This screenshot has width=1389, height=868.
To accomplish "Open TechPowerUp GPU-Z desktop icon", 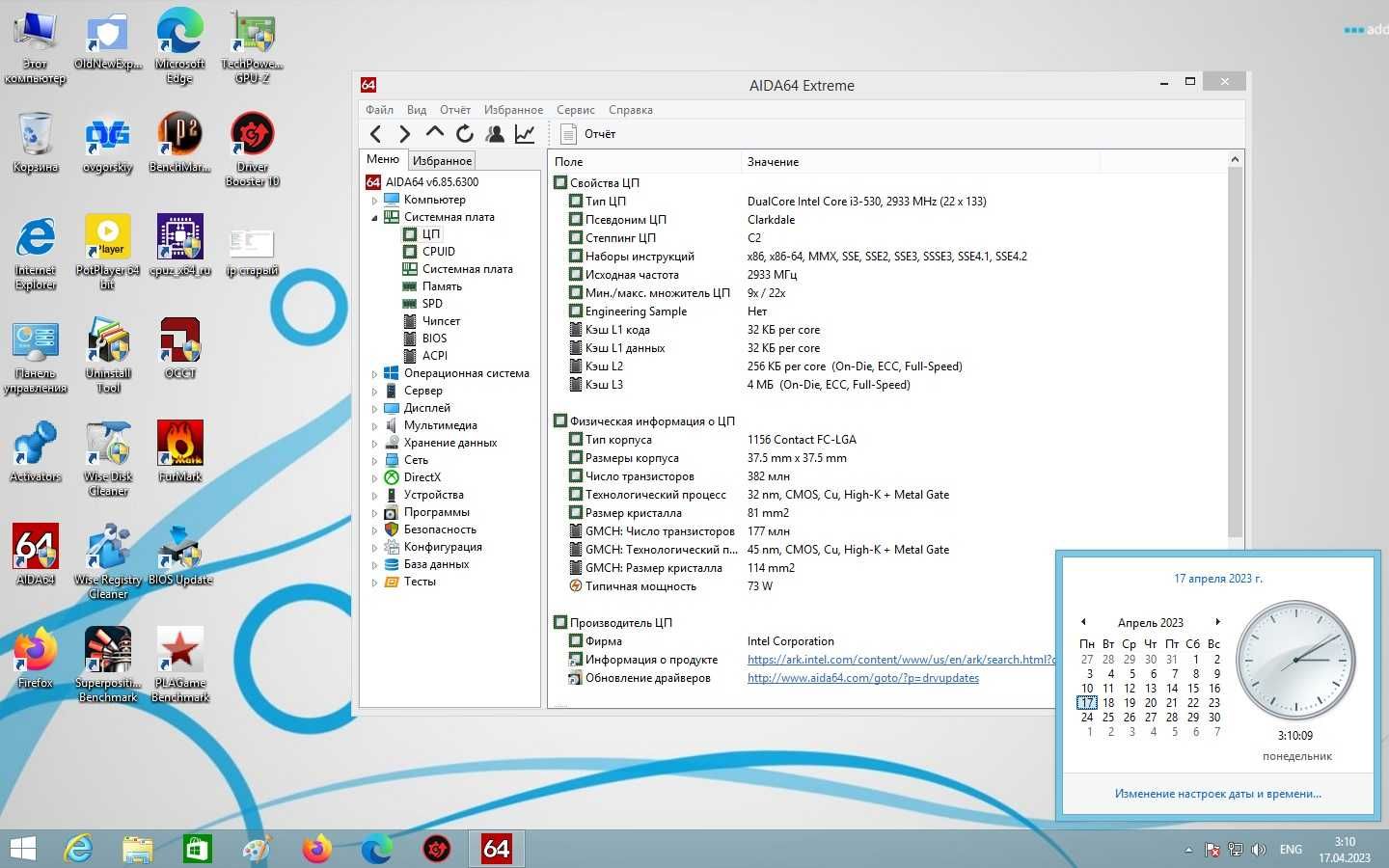I will (252, 45).
